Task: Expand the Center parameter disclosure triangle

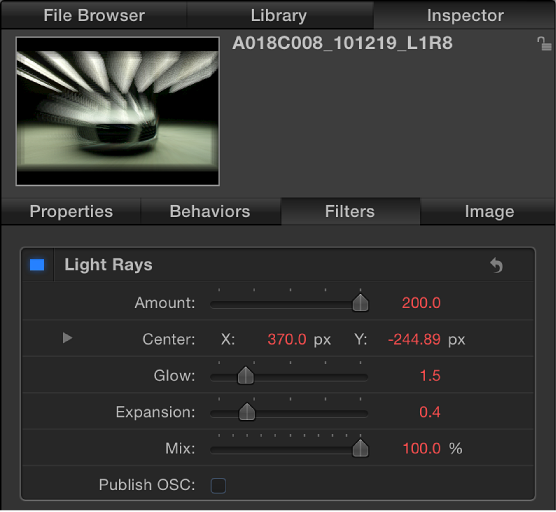Action: [67, 338]
